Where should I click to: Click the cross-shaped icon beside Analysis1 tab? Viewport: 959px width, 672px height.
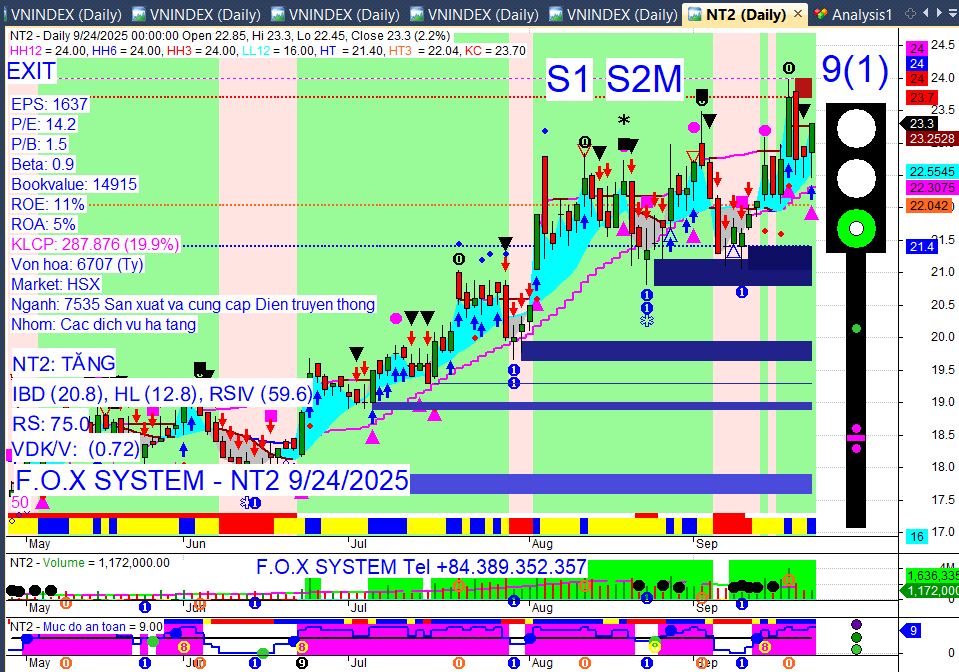click(x=910, y=13)
